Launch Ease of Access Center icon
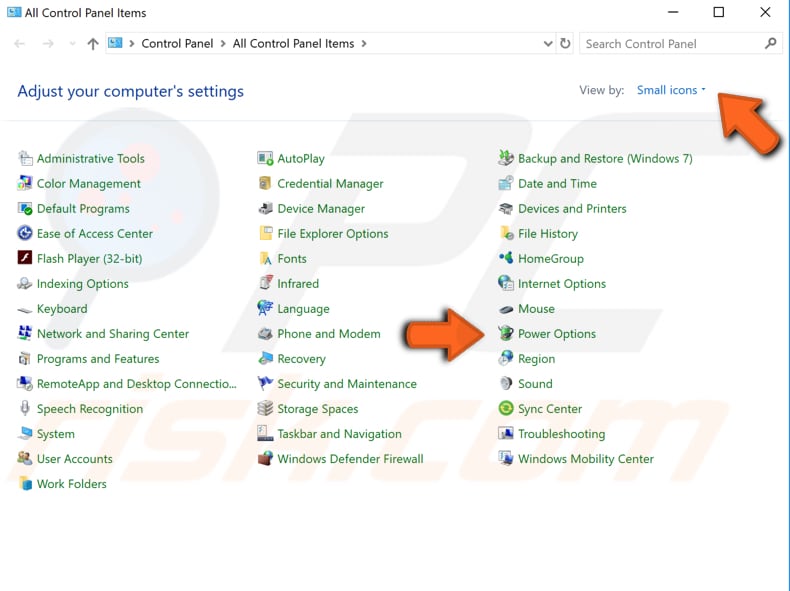 [x=25, y=233]
